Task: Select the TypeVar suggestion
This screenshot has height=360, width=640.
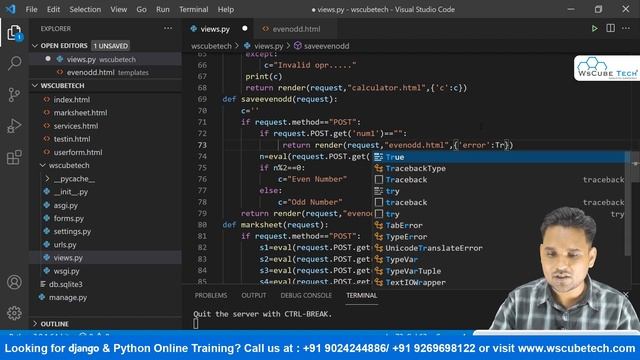Action: pos(500,260)
